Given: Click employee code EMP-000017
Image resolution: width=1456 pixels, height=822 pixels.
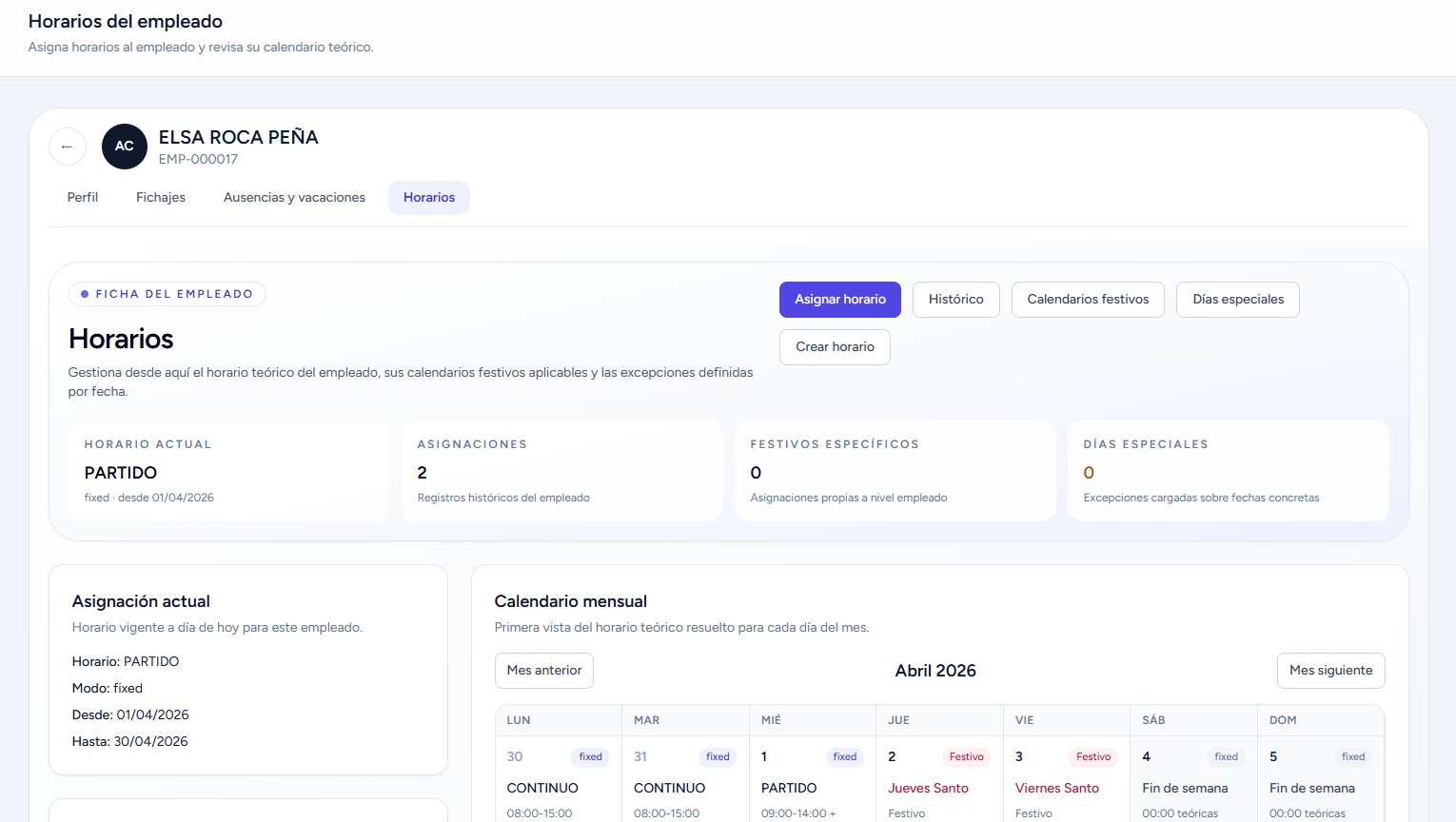Looking at the screenshot, I should tap(198, 160).
